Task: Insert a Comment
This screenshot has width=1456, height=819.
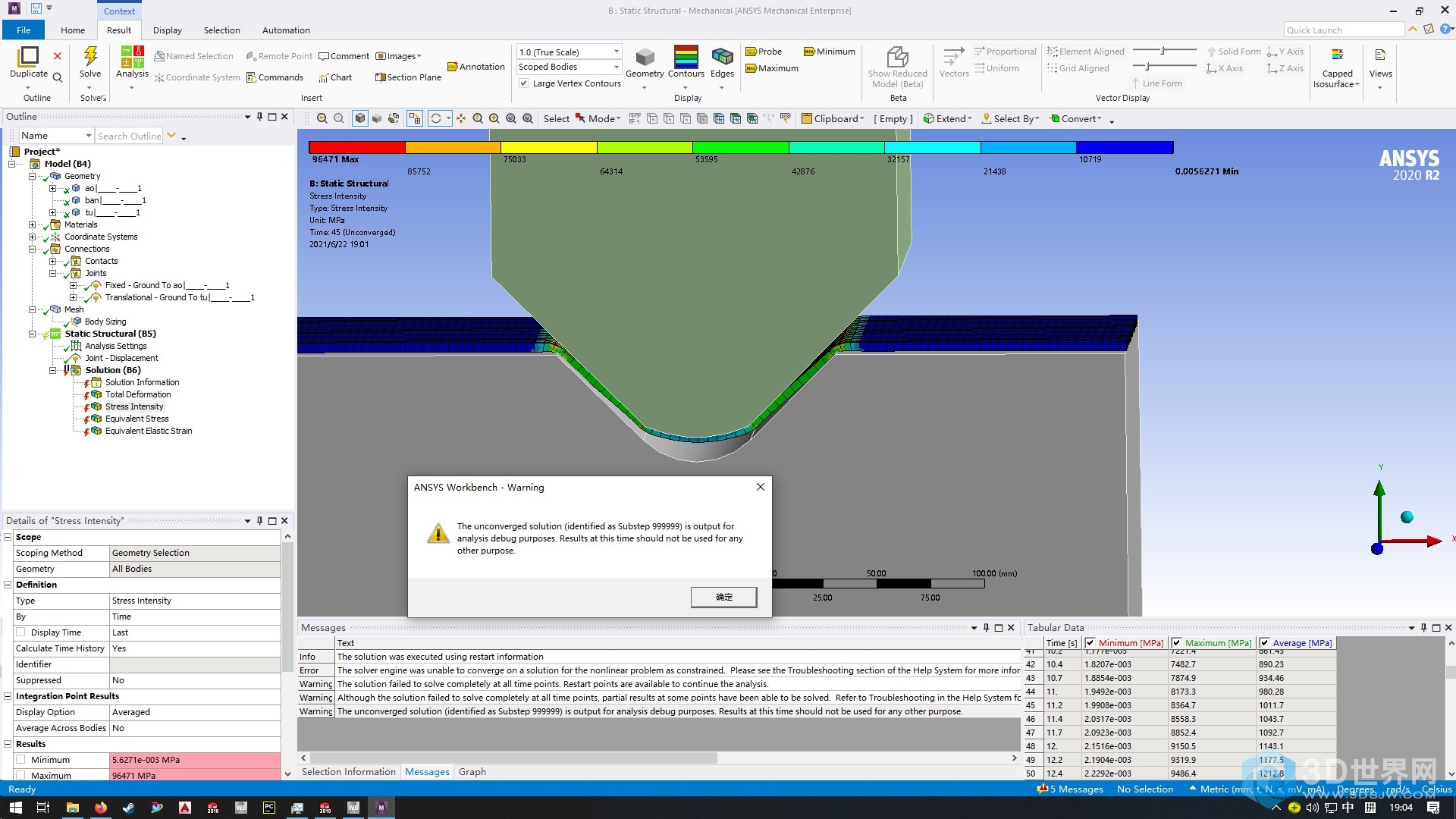Action: pyautogui.click(x=344, y=56)
